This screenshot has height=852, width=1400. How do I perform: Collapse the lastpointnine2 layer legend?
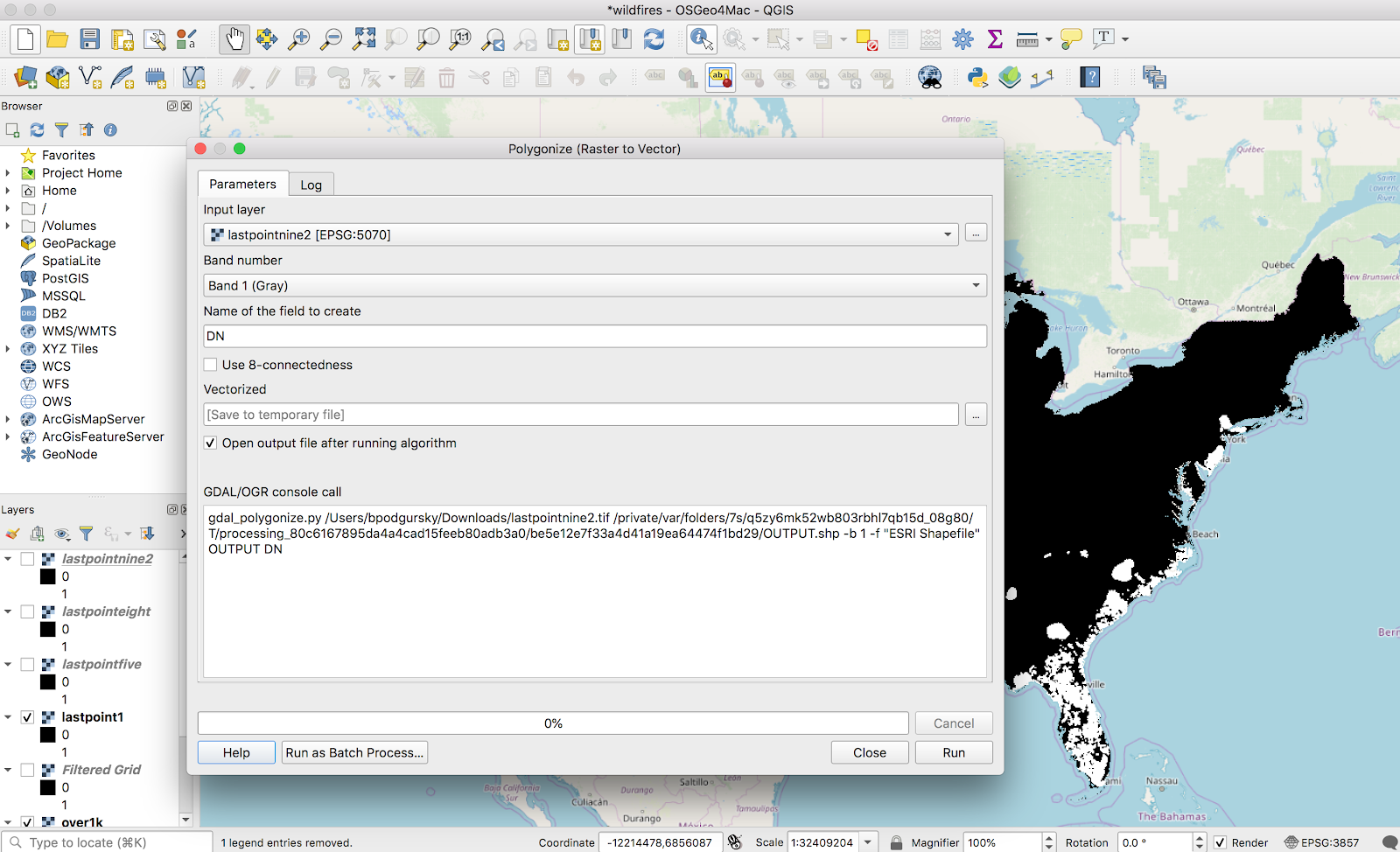8,559
